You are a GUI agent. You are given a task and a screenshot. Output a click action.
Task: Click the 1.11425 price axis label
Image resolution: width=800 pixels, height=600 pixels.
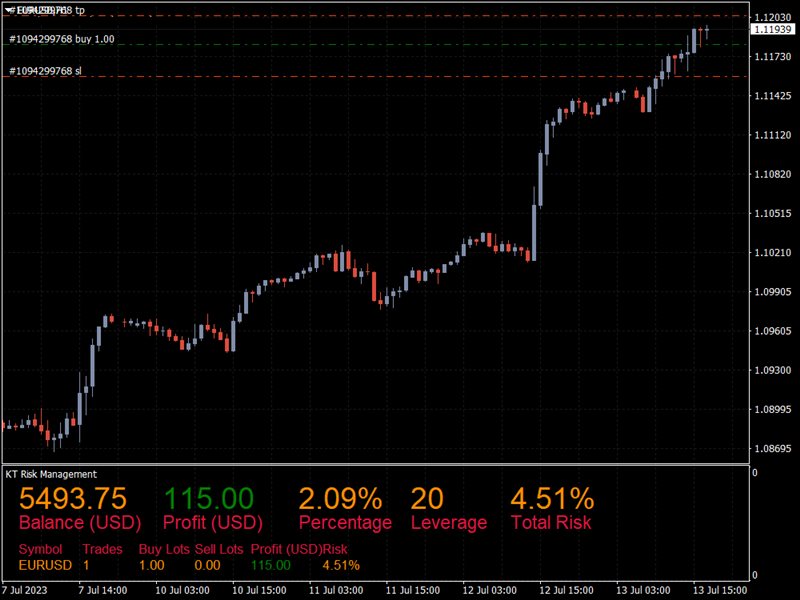point(773,95)
